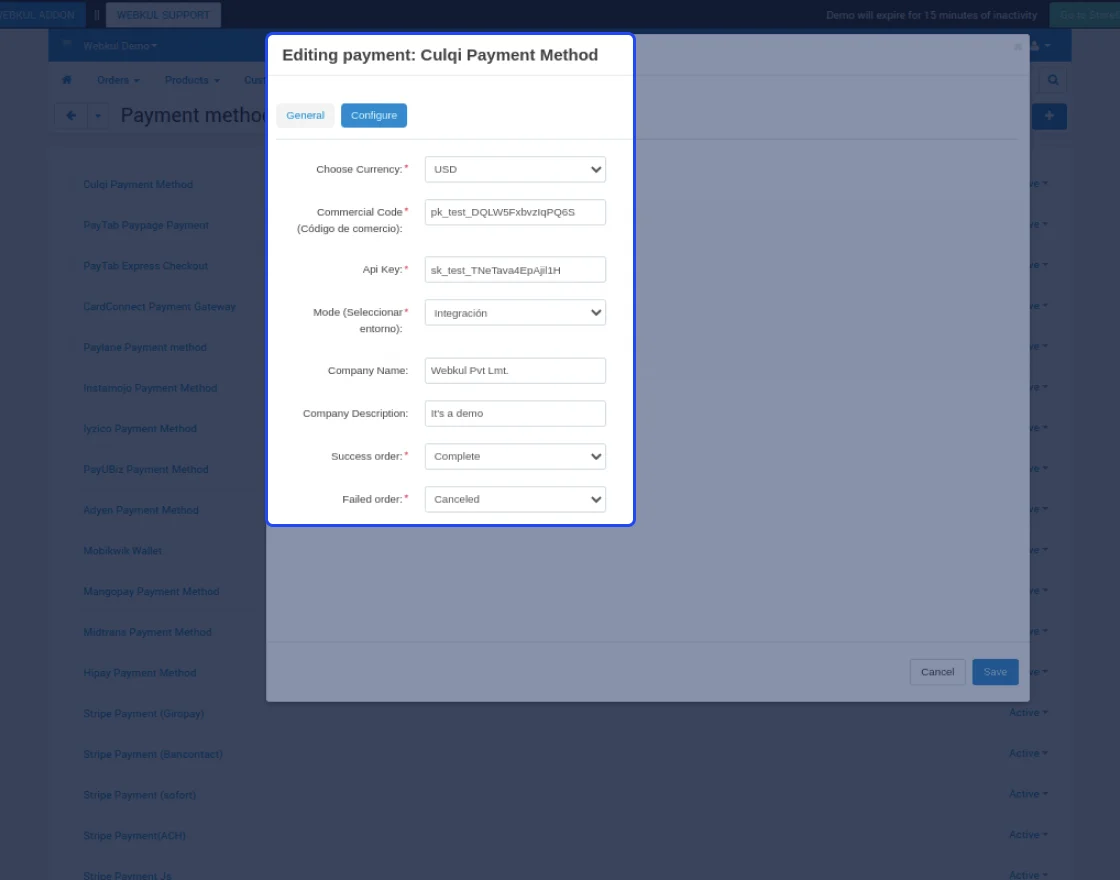Edit the Commercial Code field
Screen dimensions: 1120x880
coord(515,212)
